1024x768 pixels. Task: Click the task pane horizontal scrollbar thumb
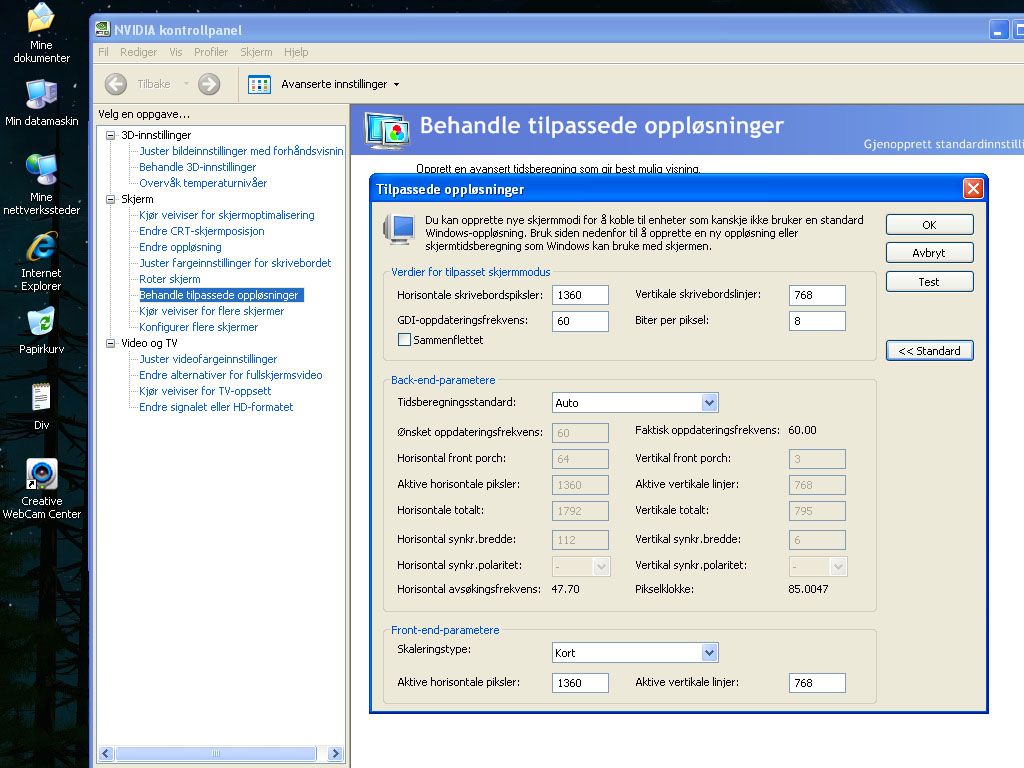point(216,754)
